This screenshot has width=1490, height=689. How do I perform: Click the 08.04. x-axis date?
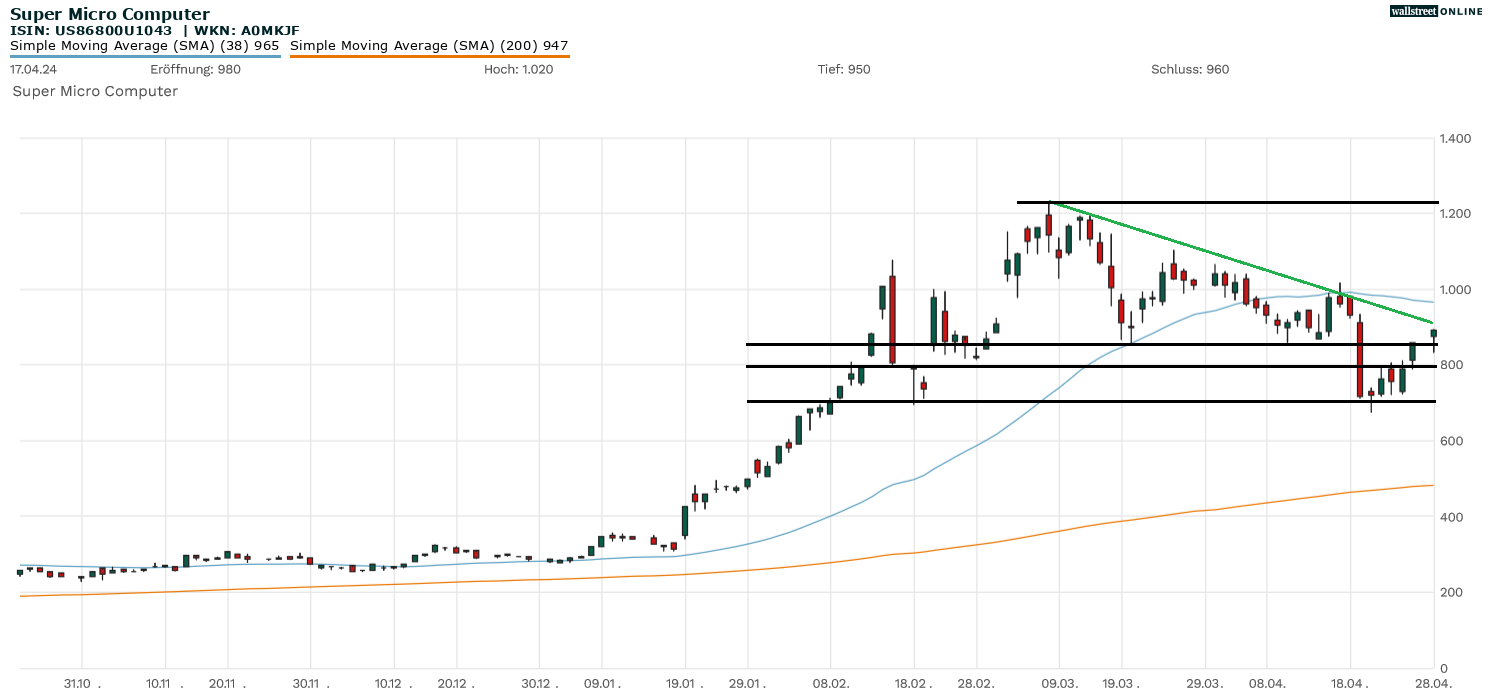[1267, 683]
